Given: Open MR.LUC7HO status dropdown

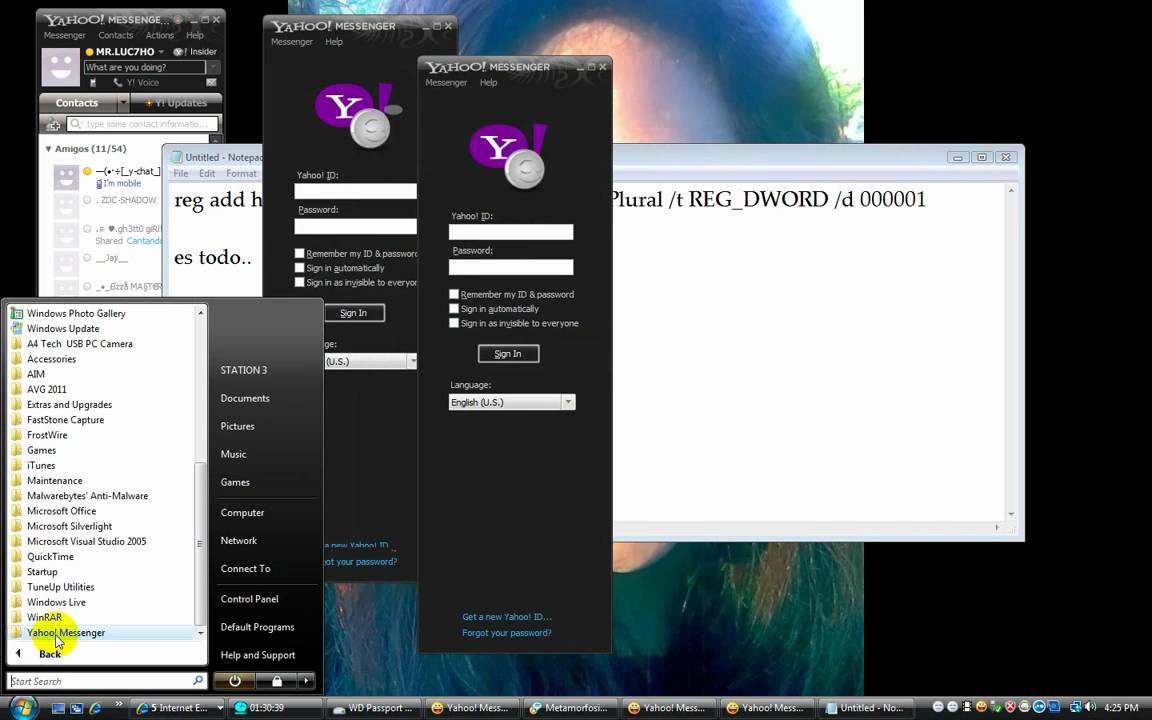Looking at the screenshot, I should tap(161, 52).
